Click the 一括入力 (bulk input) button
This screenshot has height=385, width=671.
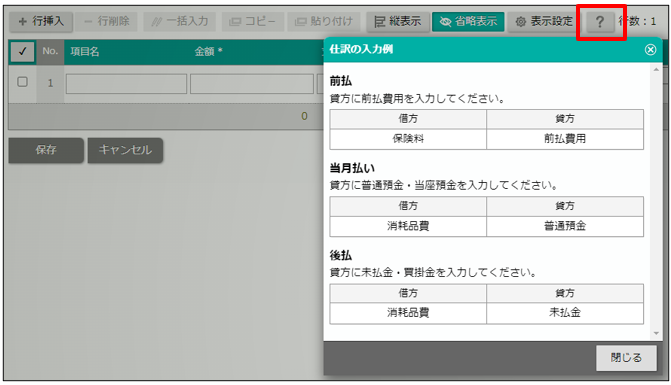click(x=180, y=21)
